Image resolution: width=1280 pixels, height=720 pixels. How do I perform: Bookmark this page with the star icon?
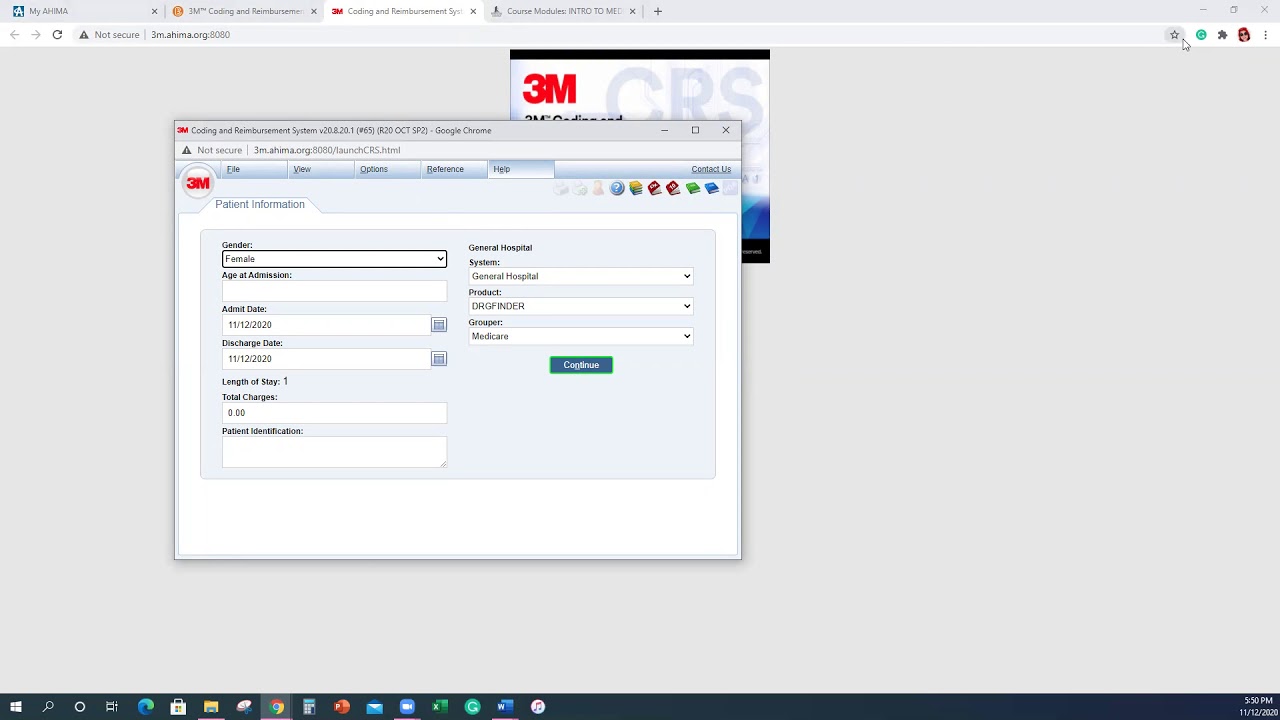[1174, 35]
